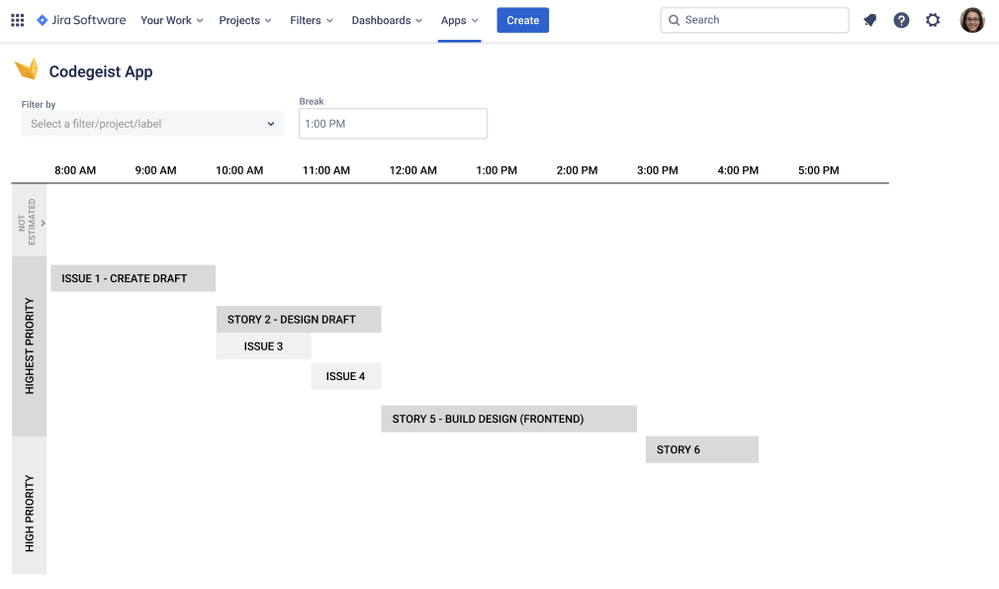
Task: Expand the Not Estimated row chevron
Action: [43, 223]
